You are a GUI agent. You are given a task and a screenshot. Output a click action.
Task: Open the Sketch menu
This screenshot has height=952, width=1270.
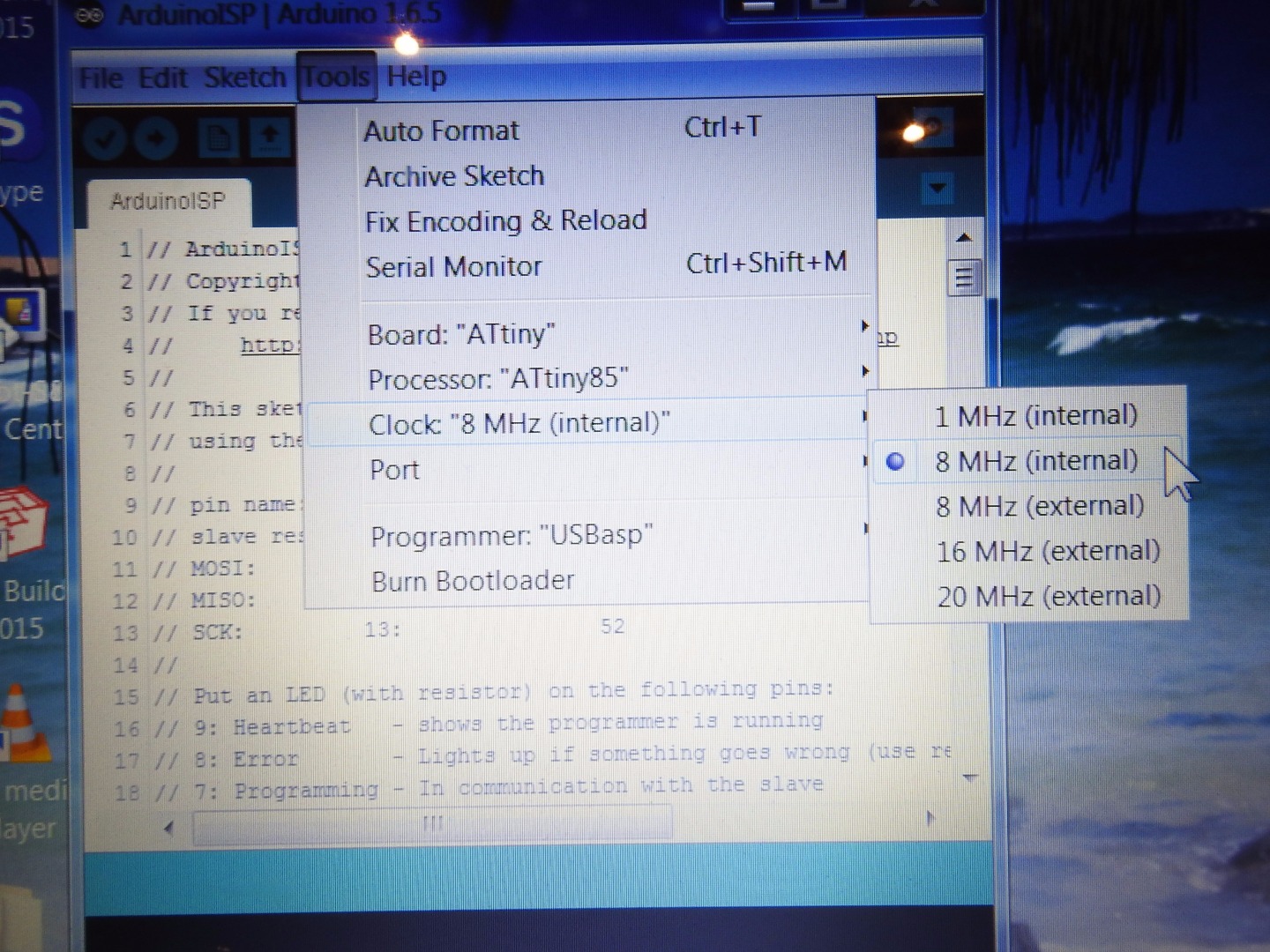pyautogui.click(x=244, y=78)
